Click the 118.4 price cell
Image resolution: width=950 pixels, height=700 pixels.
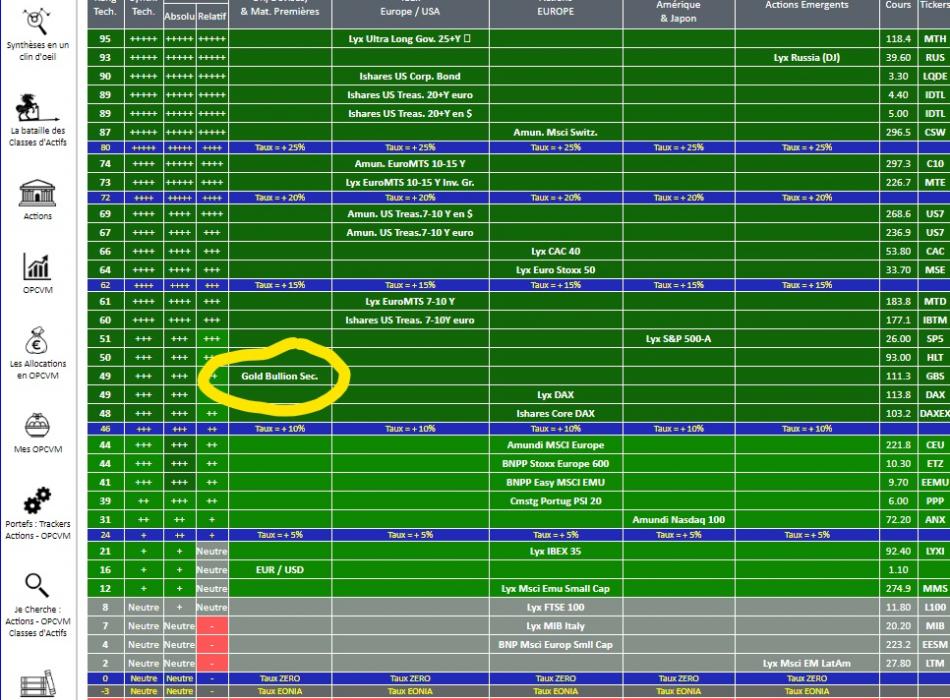[898, 39]
